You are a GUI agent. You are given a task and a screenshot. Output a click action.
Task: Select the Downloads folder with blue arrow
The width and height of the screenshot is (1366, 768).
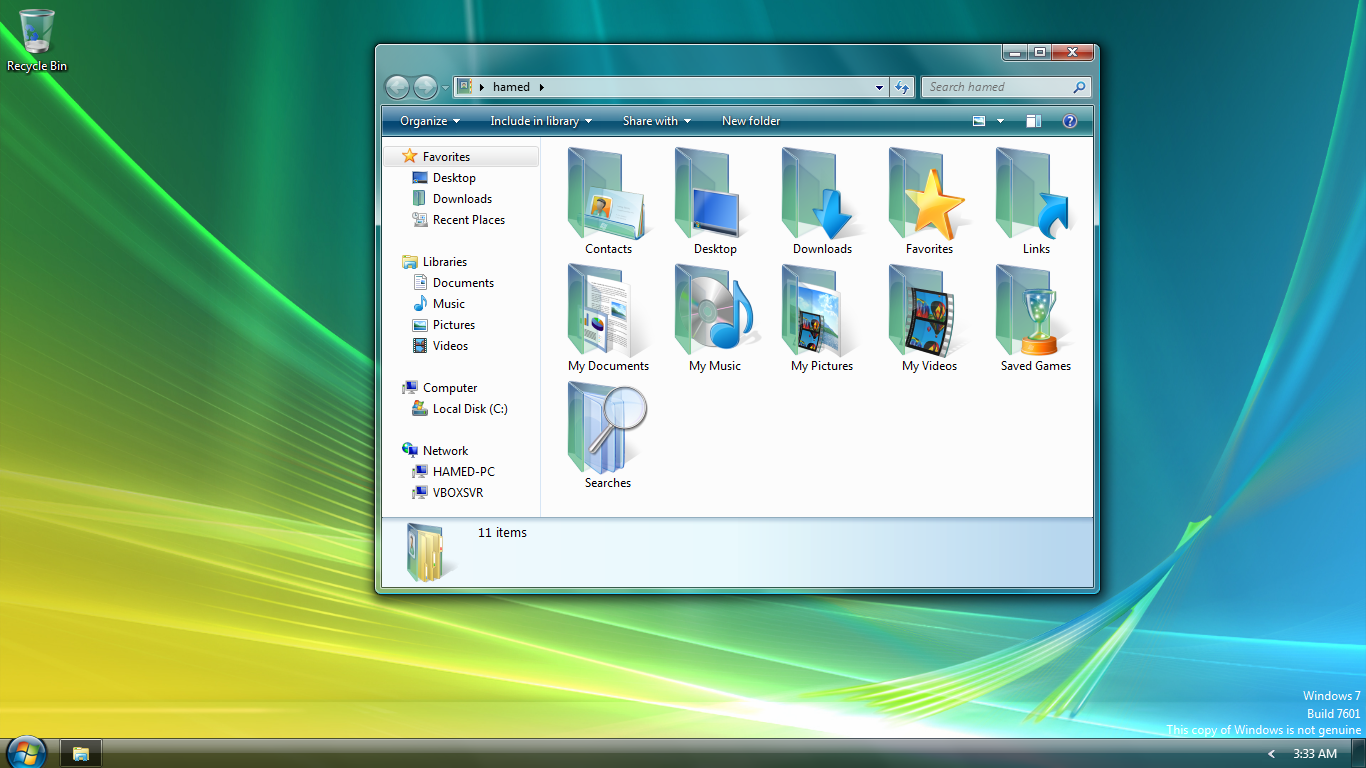pos(822,194)
